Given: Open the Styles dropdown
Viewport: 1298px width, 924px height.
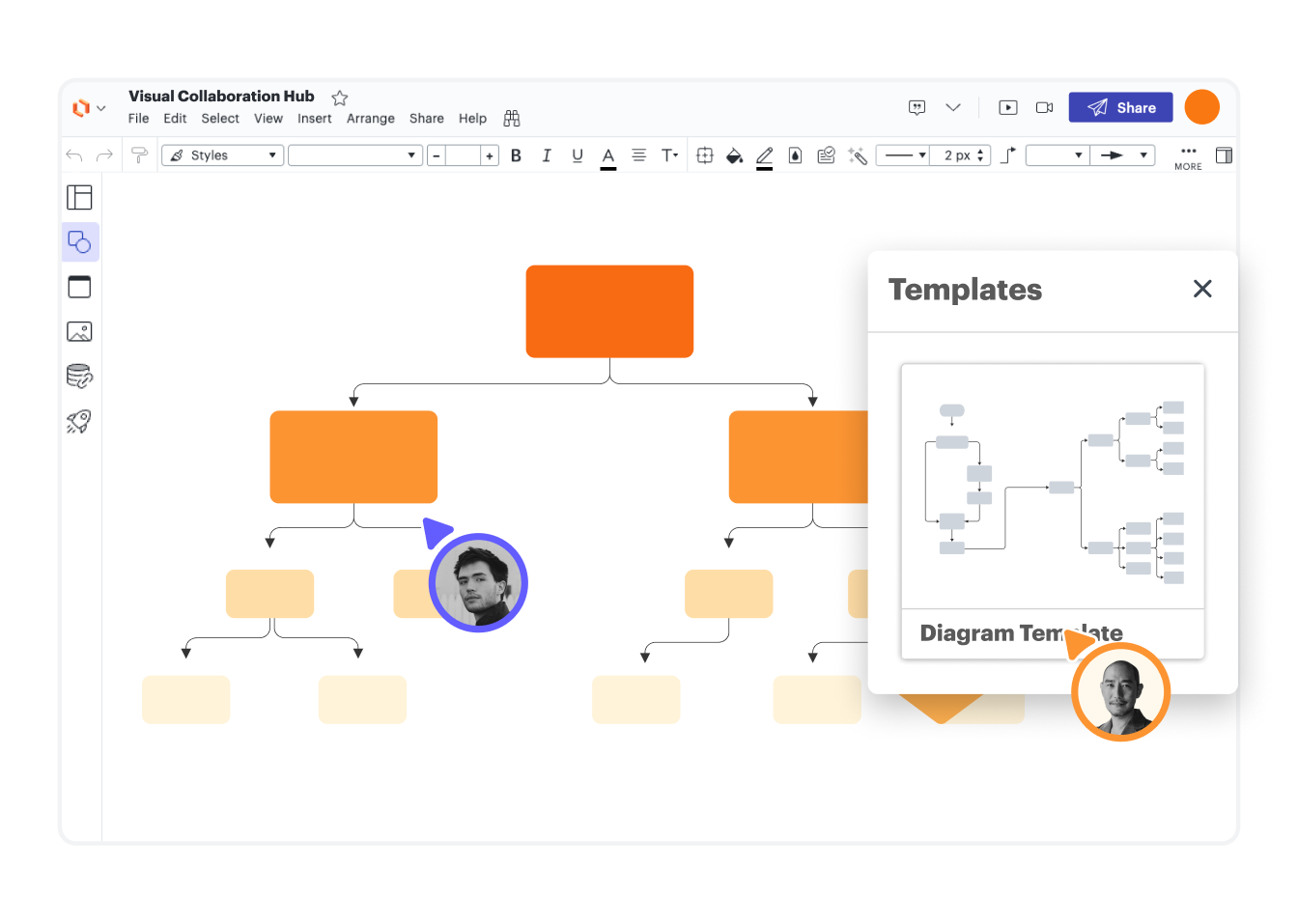Looking at the screenshot, I should tap(223, 155).
